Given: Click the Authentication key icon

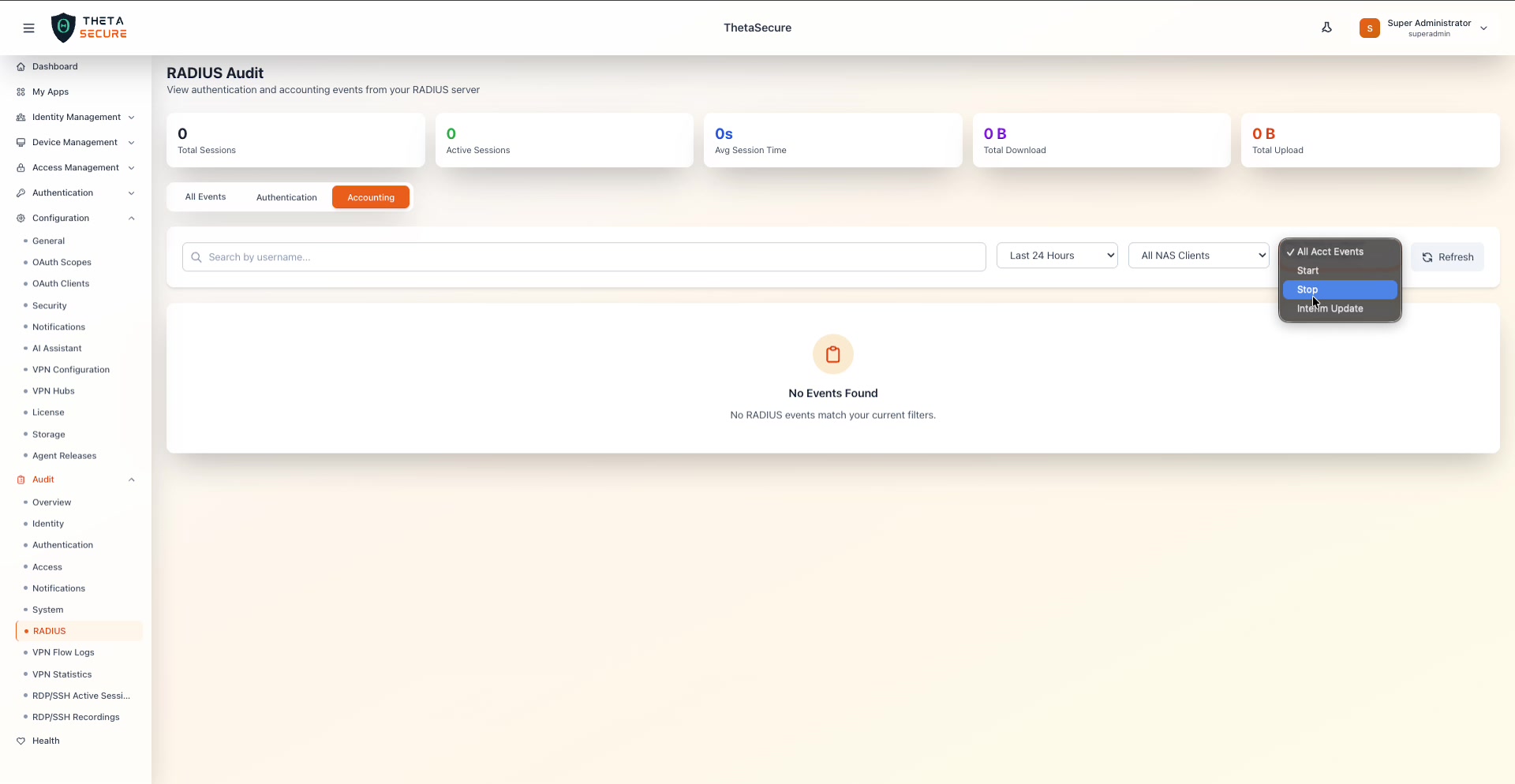Looking at the screenshot, I should point(21,192).
